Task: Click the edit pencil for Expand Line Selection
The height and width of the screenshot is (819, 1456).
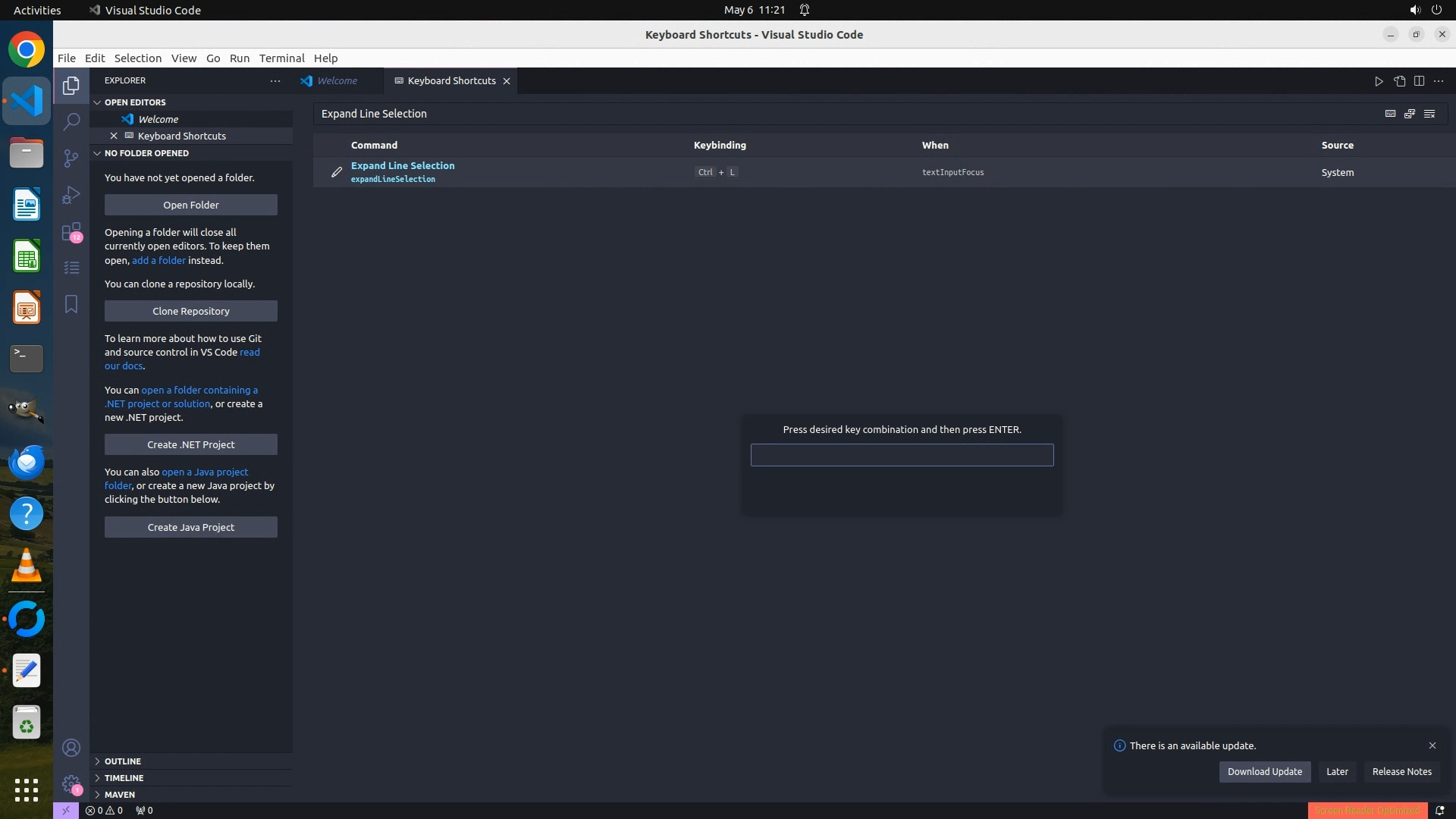Action: point(337,172)
